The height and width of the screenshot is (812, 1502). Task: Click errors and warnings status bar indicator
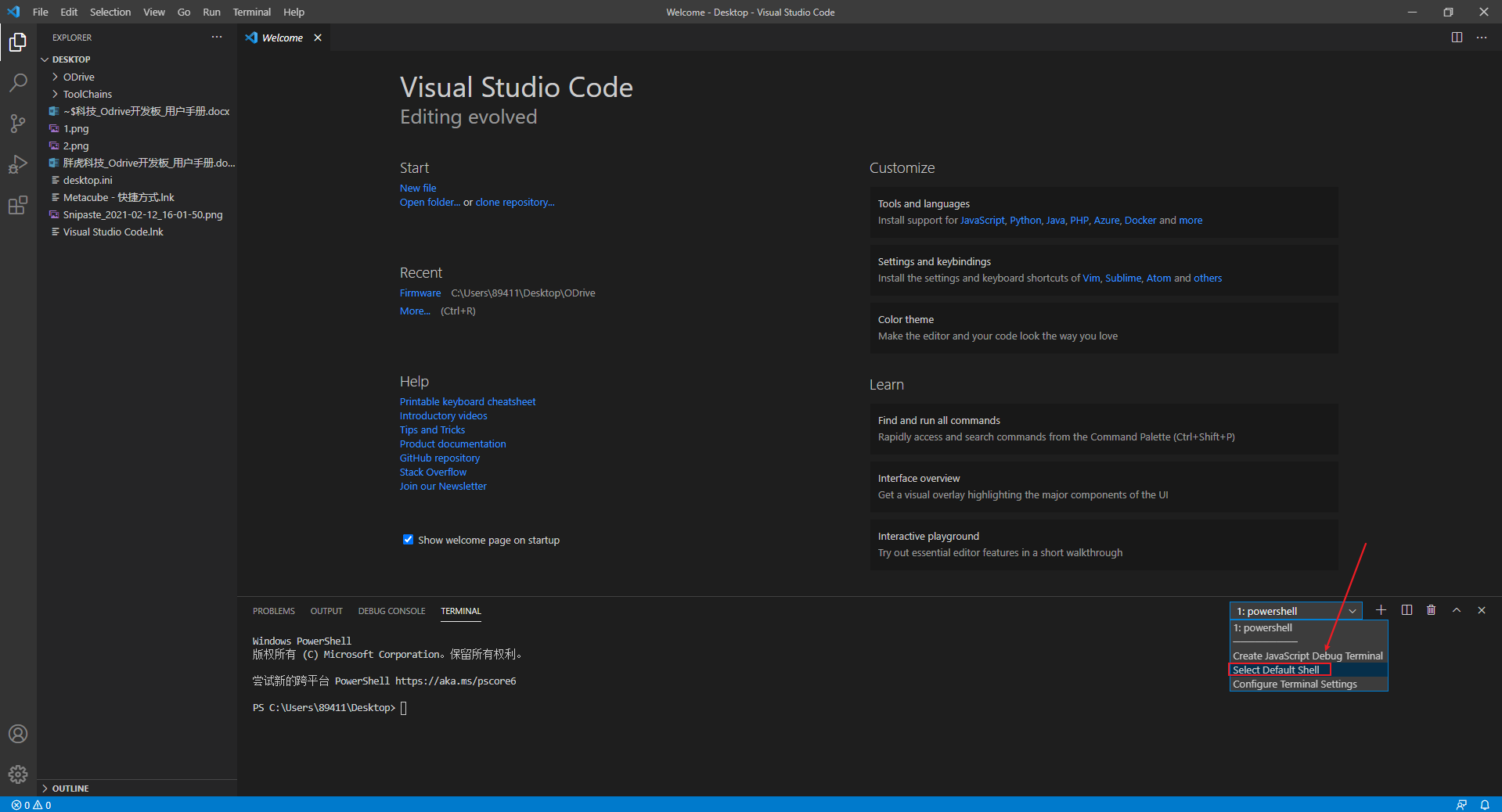click(31, 805)
